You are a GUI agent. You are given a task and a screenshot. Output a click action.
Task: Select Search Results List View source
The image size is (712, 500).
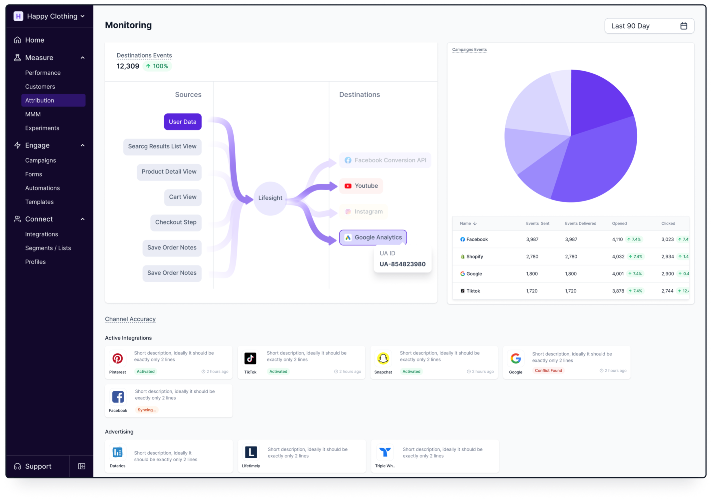pyautogui.click(x=162, y=147)
